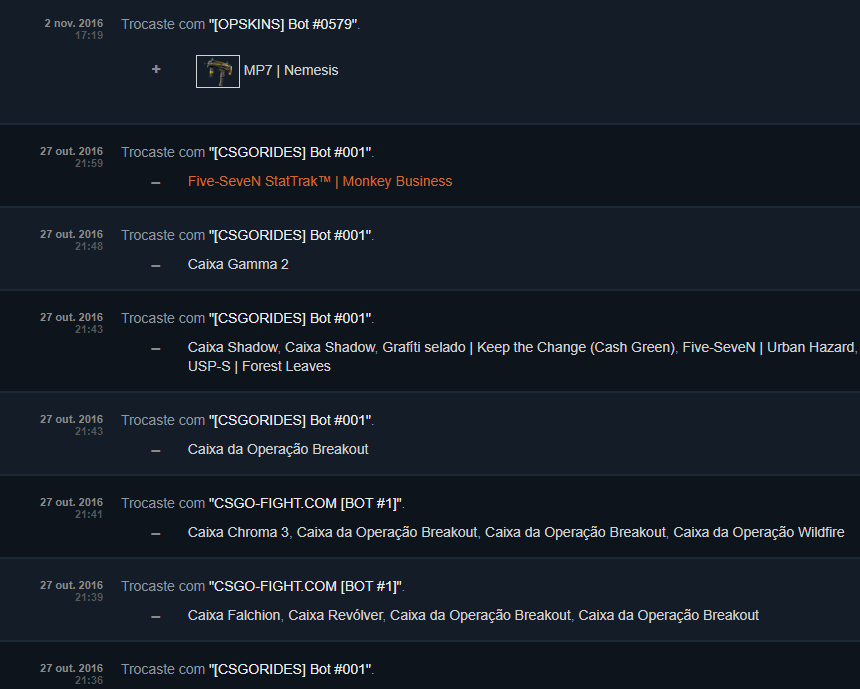
Task: Click the minus icon beside Caixa Gamma 2
Action: (156, 266)
